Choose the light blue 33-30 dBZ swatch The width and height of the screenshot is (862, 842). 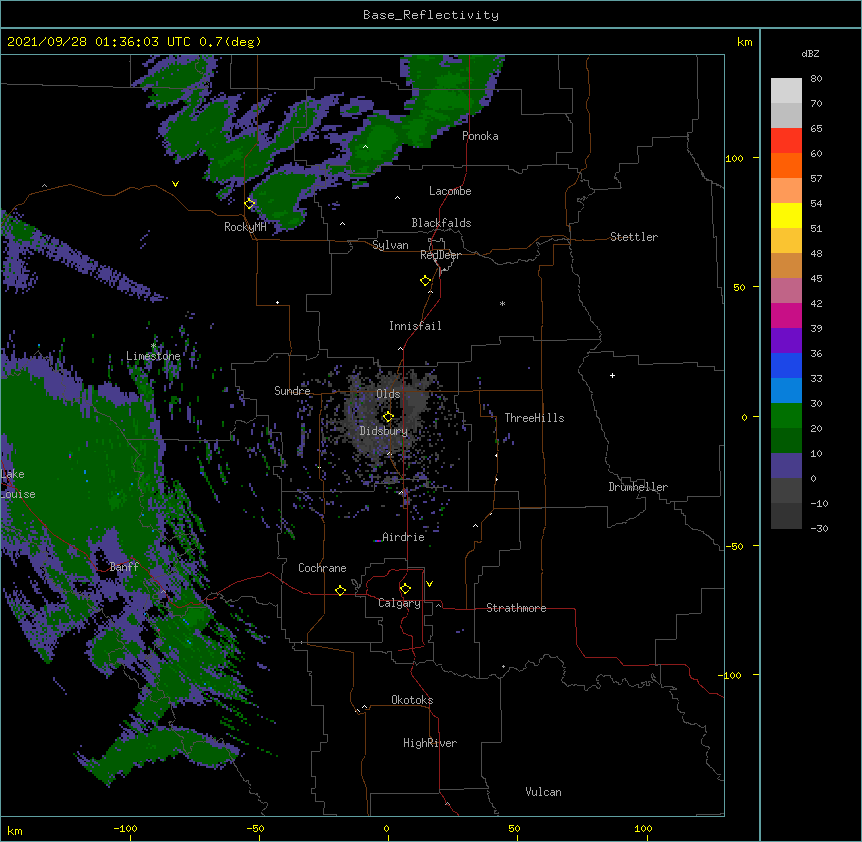coord(786,391)
